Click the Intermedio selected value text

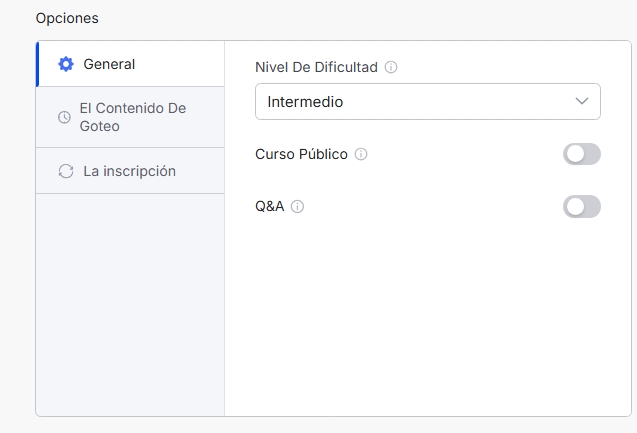305,102
